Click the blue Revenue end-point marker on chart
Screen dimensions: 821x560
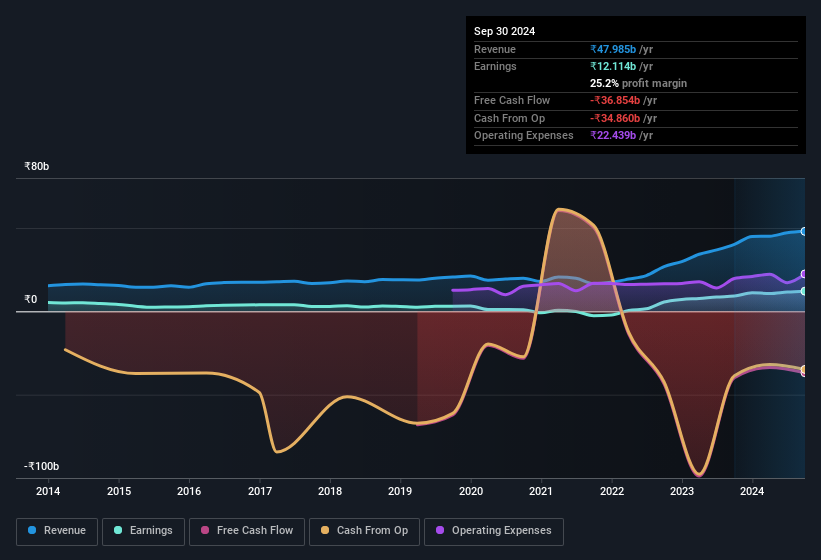pyautogui.click(x=804, y=231)
